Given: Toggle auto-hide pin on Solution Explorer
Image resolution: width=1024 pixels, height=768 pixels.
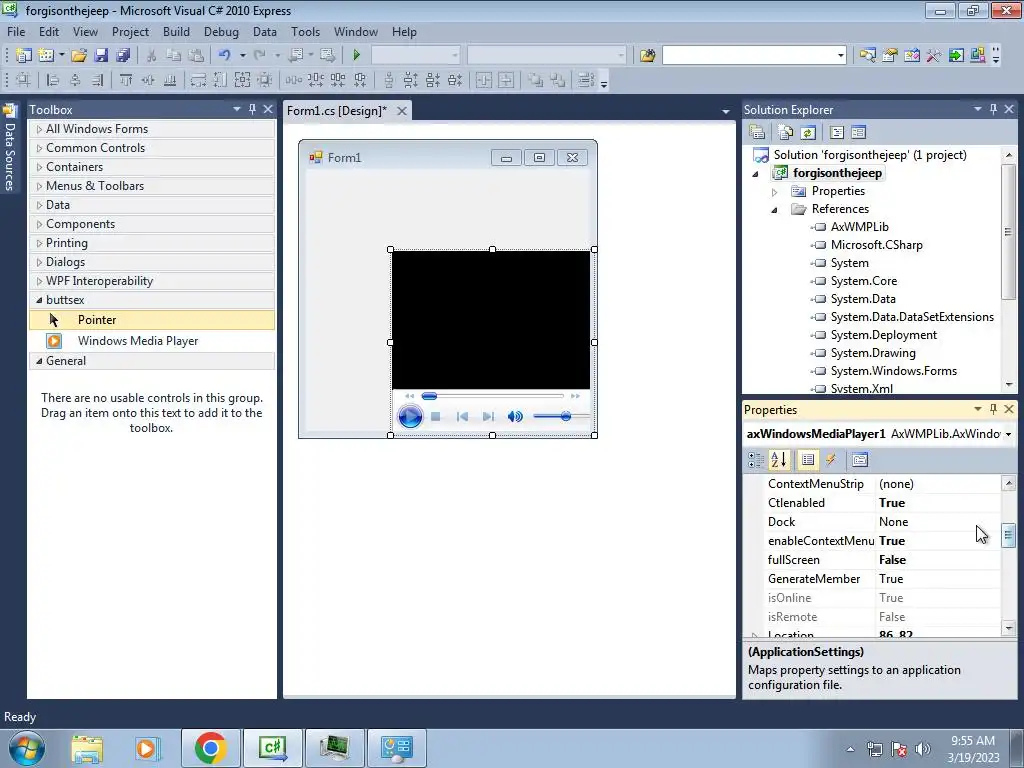Looking at the screenshot, I should 993,109.
